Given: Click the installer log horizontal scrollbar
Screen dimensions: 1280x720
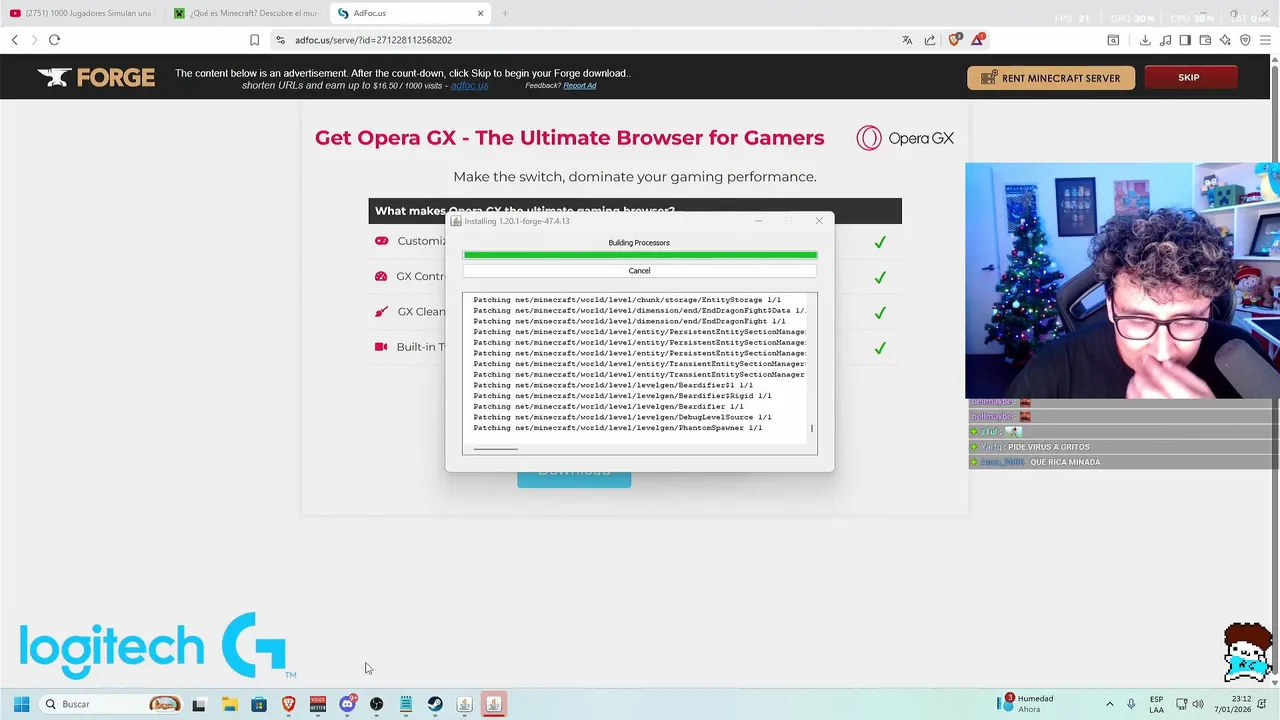Looking at the screenshot, I should 496,449.
